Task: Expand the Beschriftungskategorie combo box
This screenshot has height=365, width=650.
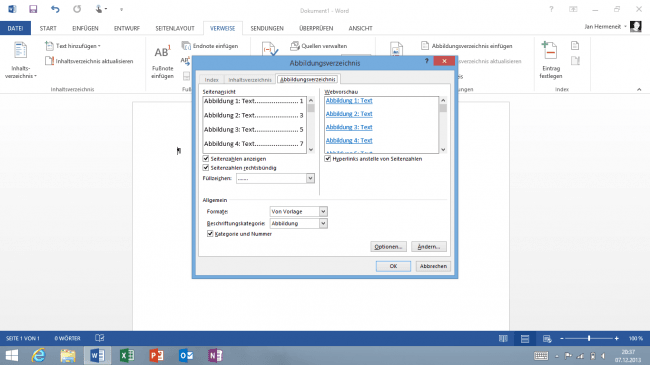Action: (x=323, y=224)
